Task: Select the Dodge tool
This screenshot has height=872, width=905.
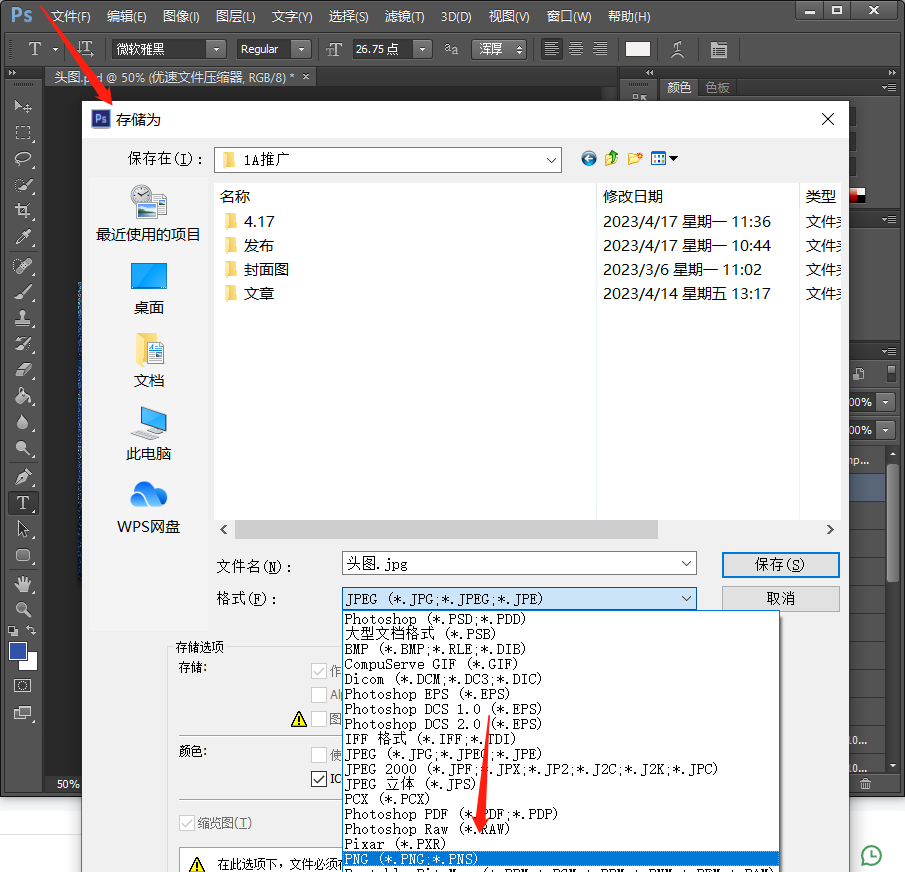Action: click(x=23, y=448)
